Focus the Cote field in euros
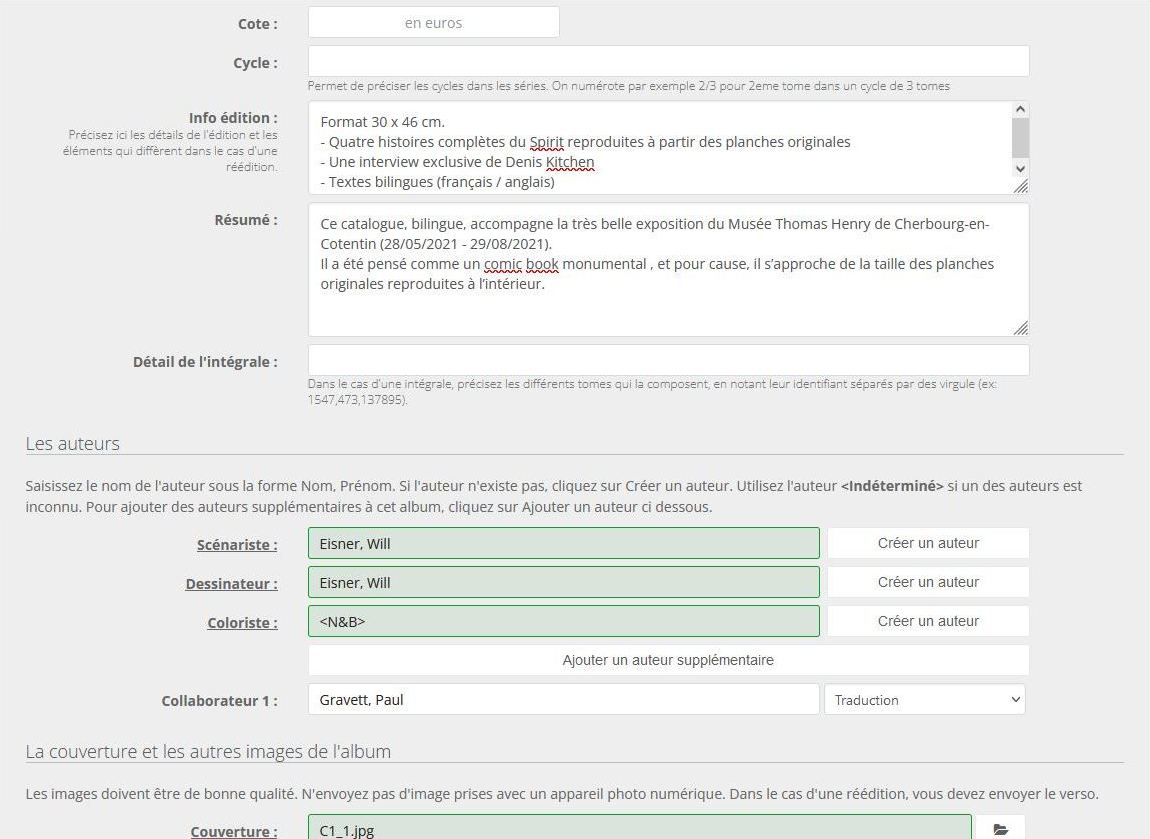1150x839 pixels. coord(433,23)
